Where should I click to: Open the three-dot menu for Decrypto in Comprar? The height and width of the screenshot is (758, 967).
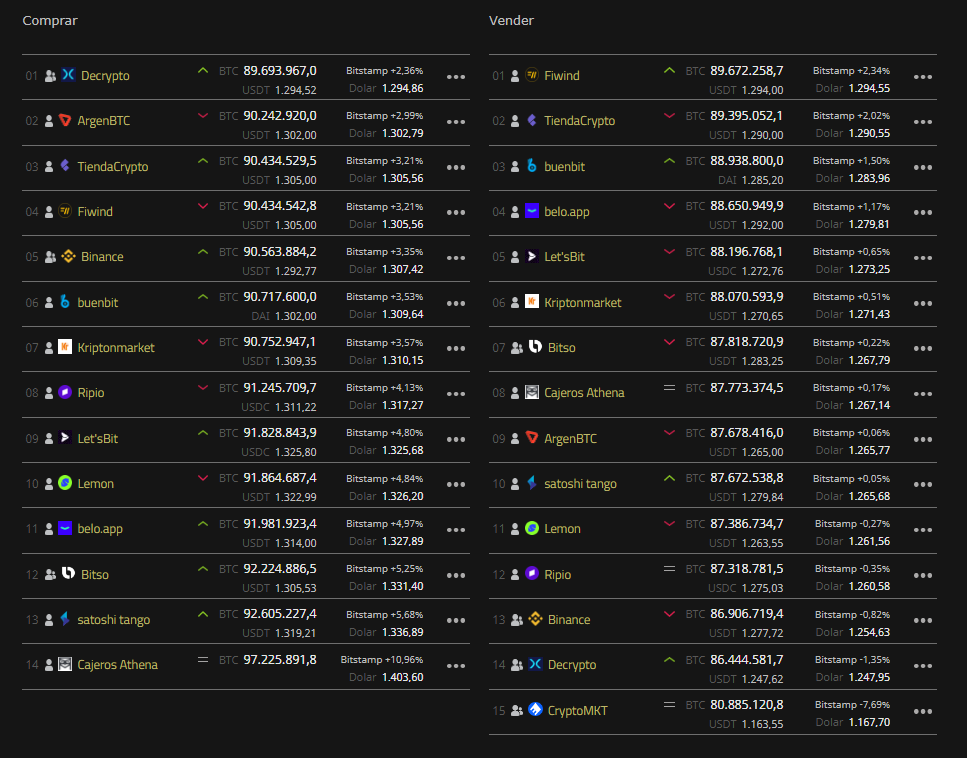(x=456, y=77)
